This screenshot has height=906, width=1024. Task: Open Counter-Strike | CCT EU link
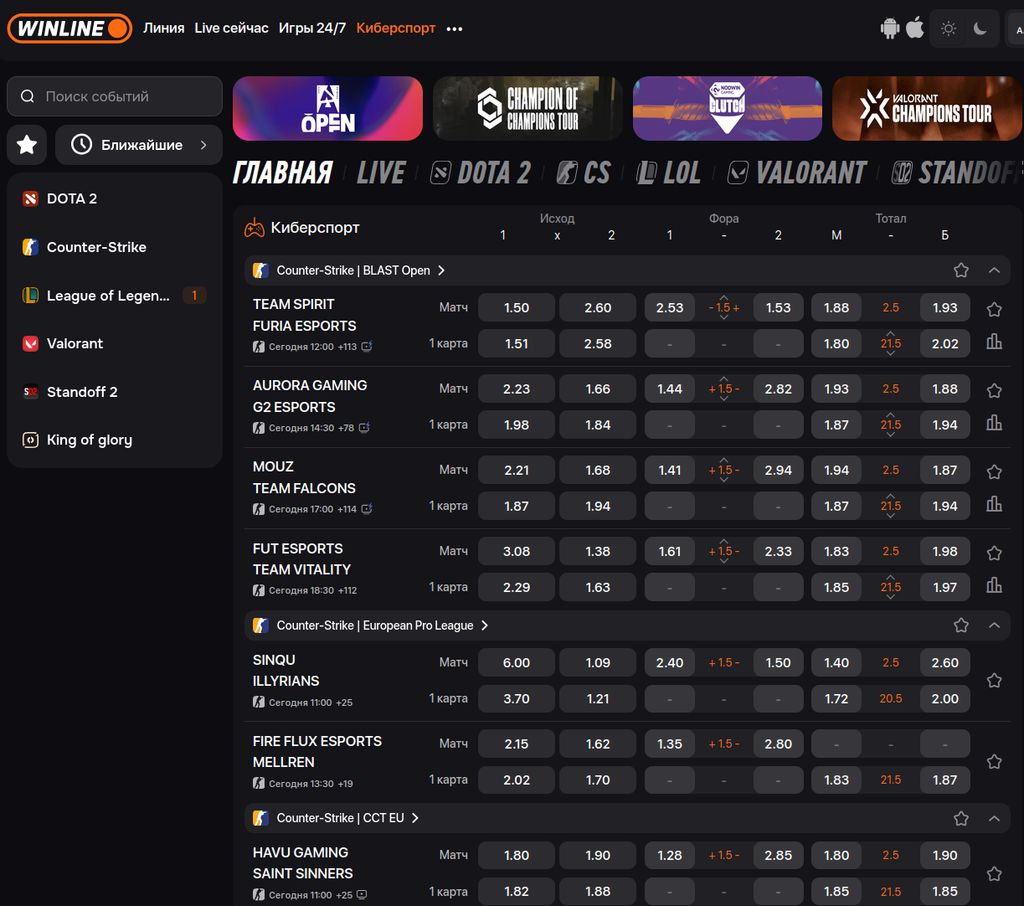(347, 818)
